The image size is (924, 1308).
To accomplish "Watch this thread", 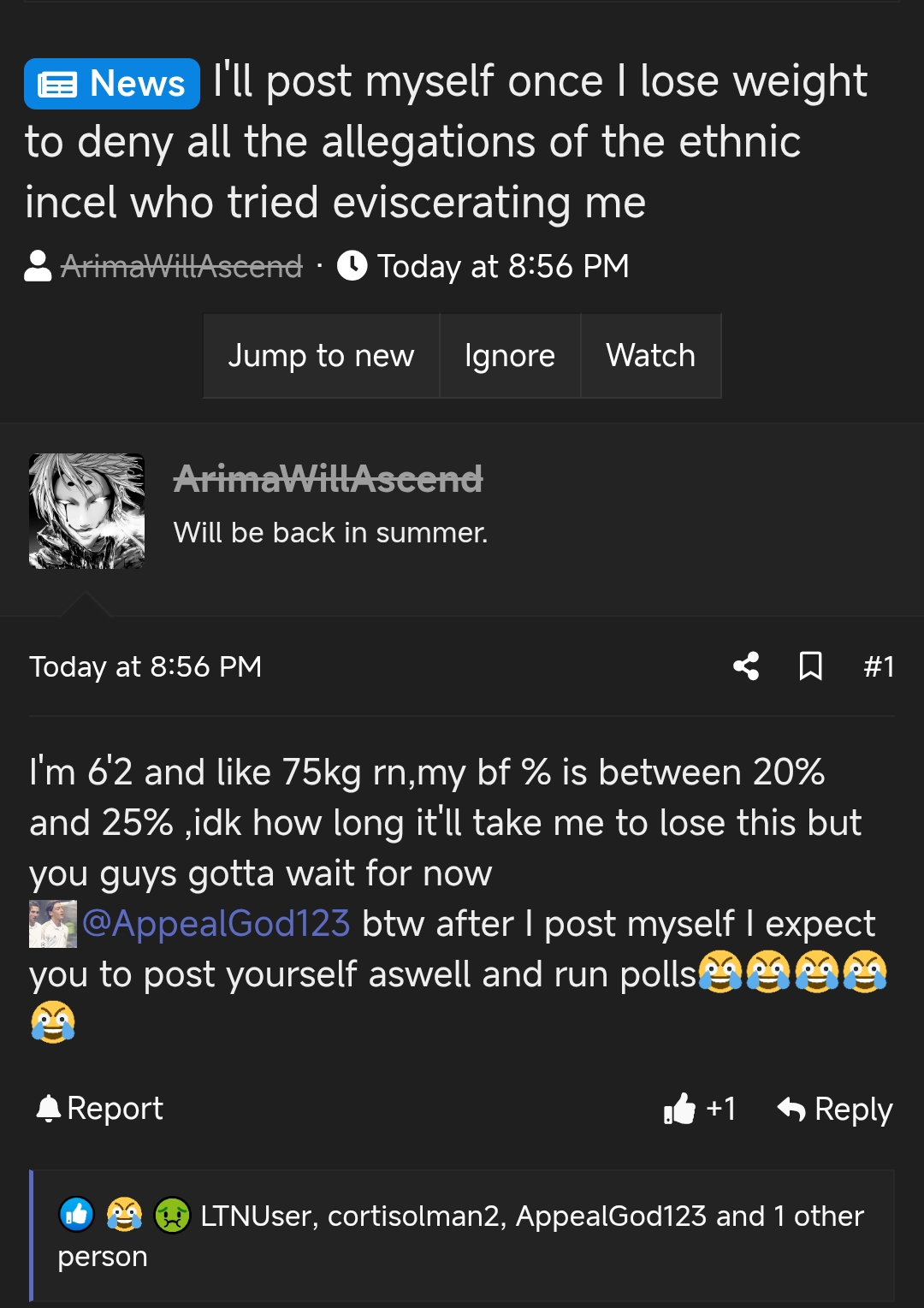I will click(x=650, y=356).
